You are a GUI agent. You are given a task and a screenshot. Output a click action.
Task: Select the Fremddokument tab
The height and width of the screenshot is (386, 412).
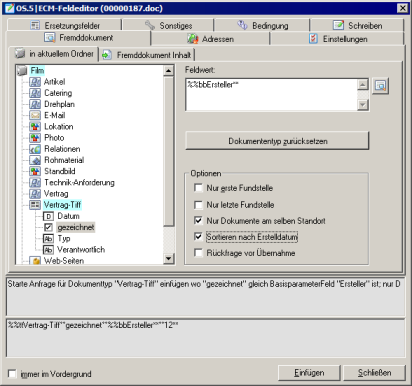(79, 38)
